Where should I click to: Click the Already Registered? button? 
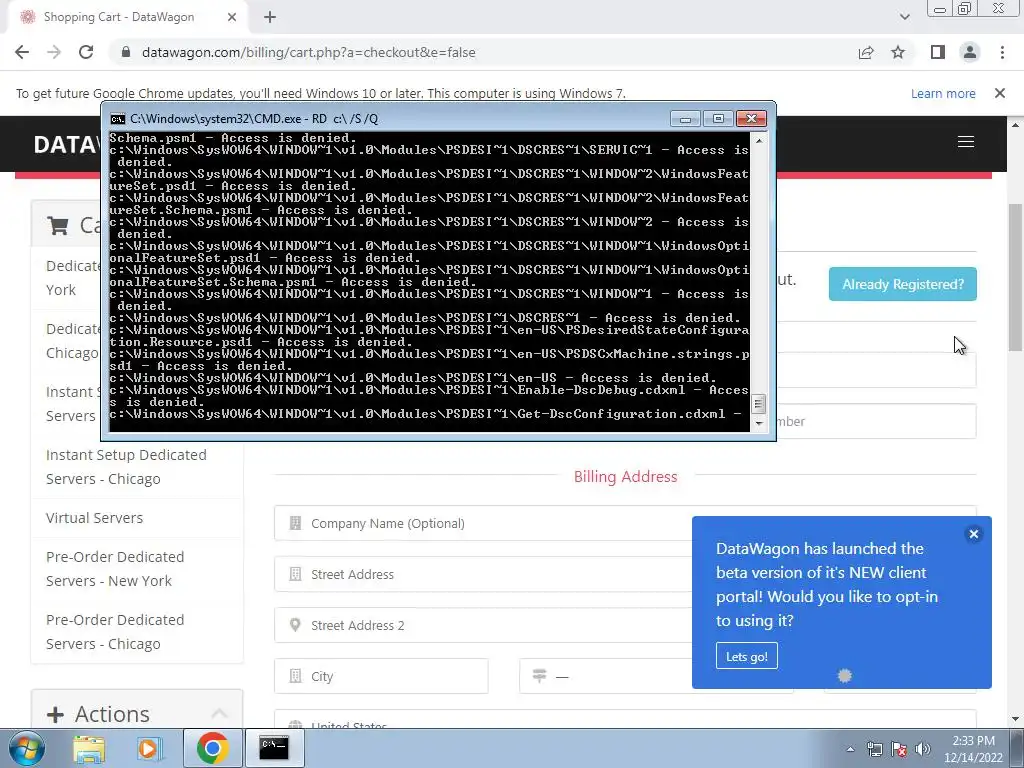(903, 284)
